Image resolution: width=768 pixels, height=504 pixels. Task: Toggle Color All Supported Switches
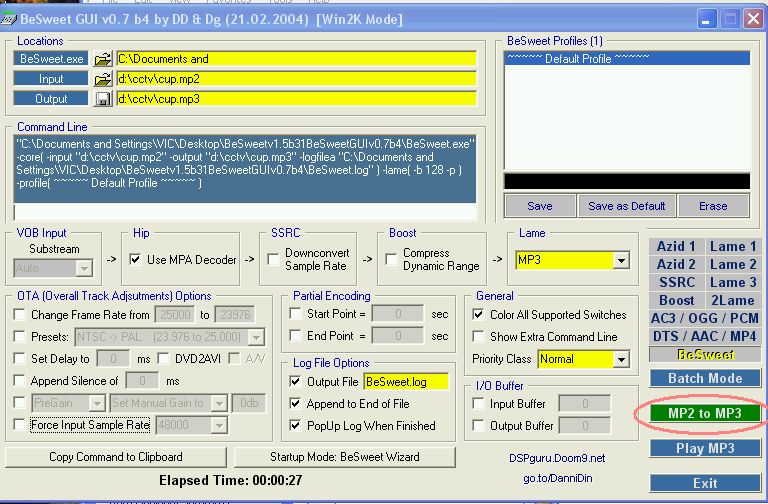click(x=479, y=314)
